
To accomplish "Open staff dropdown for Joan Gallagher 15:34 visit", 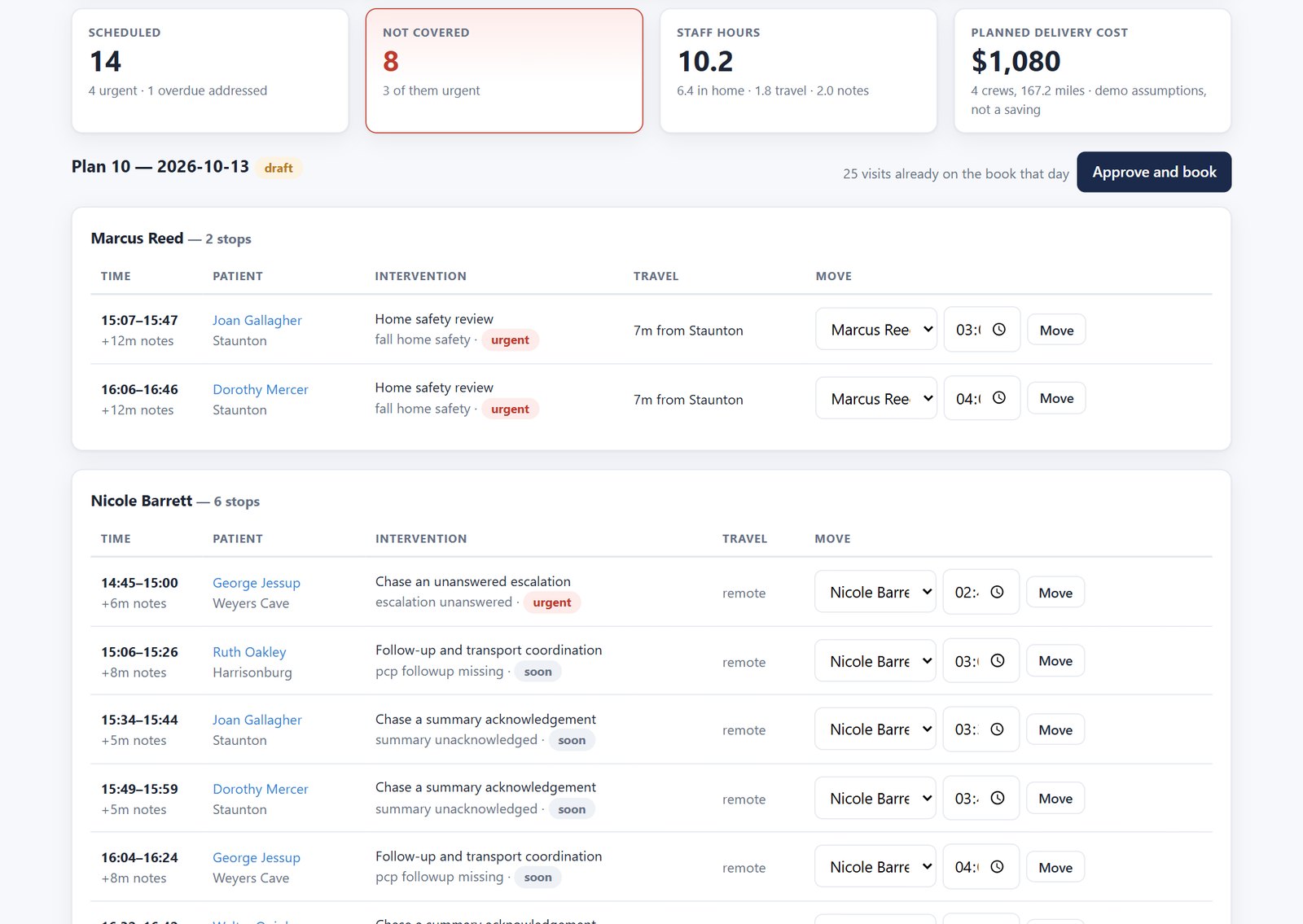I will 875,729.
